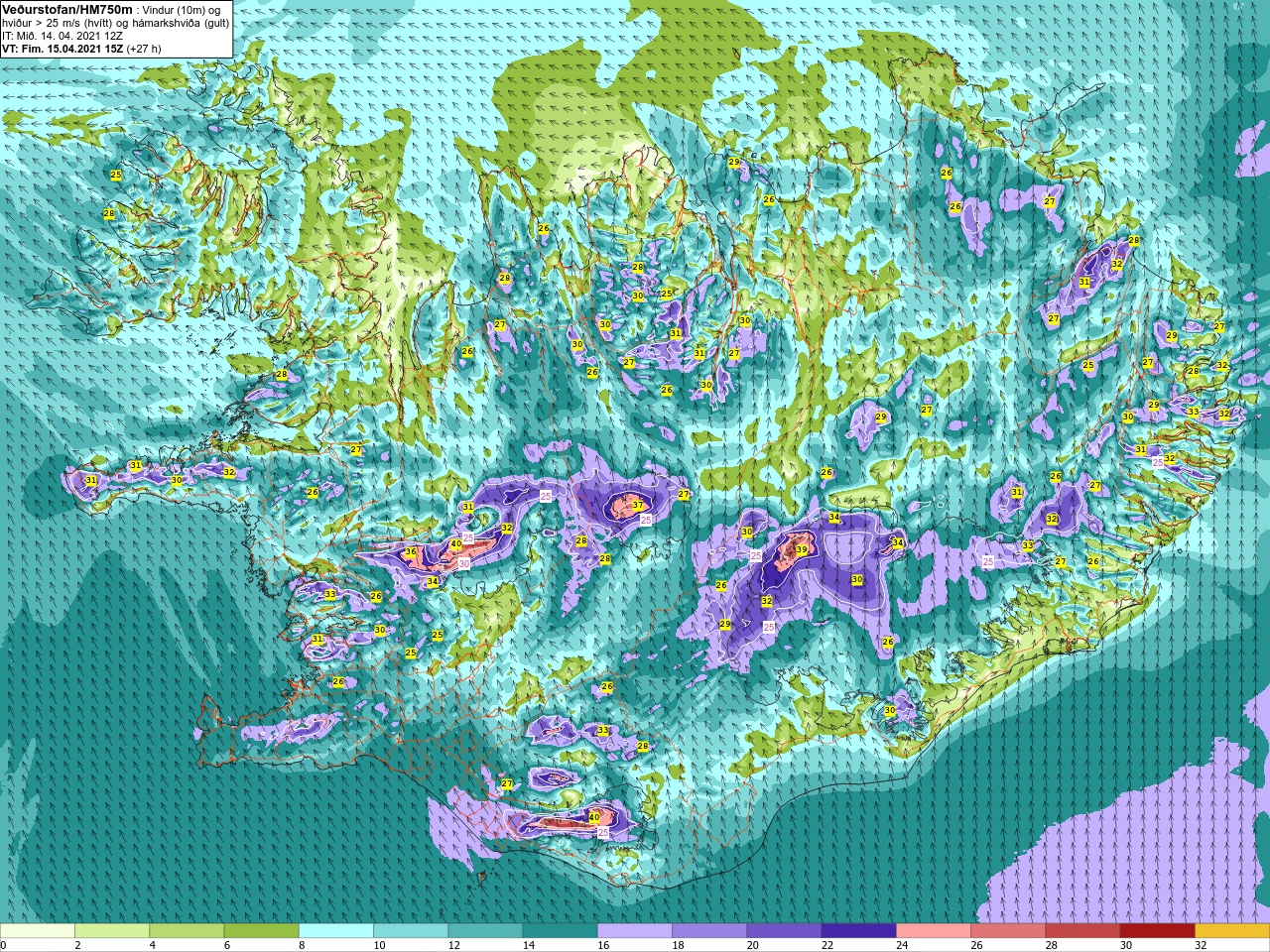Click the 22–24 m/s dark indigo legend swatch
1270x952 pixels.
click(858, 931)
